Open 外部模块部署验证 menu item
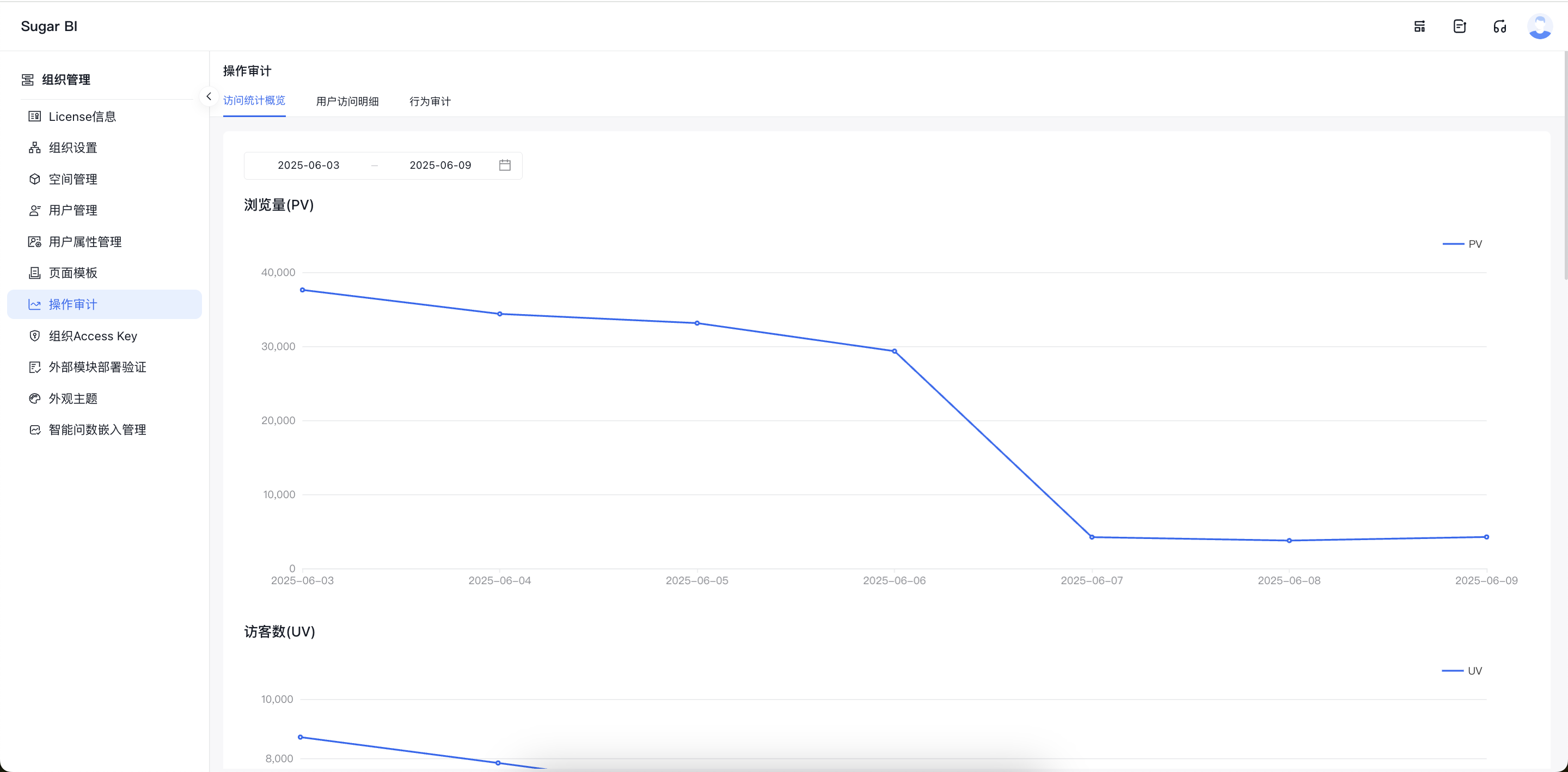1568x772 pixels. coord(104,367)
